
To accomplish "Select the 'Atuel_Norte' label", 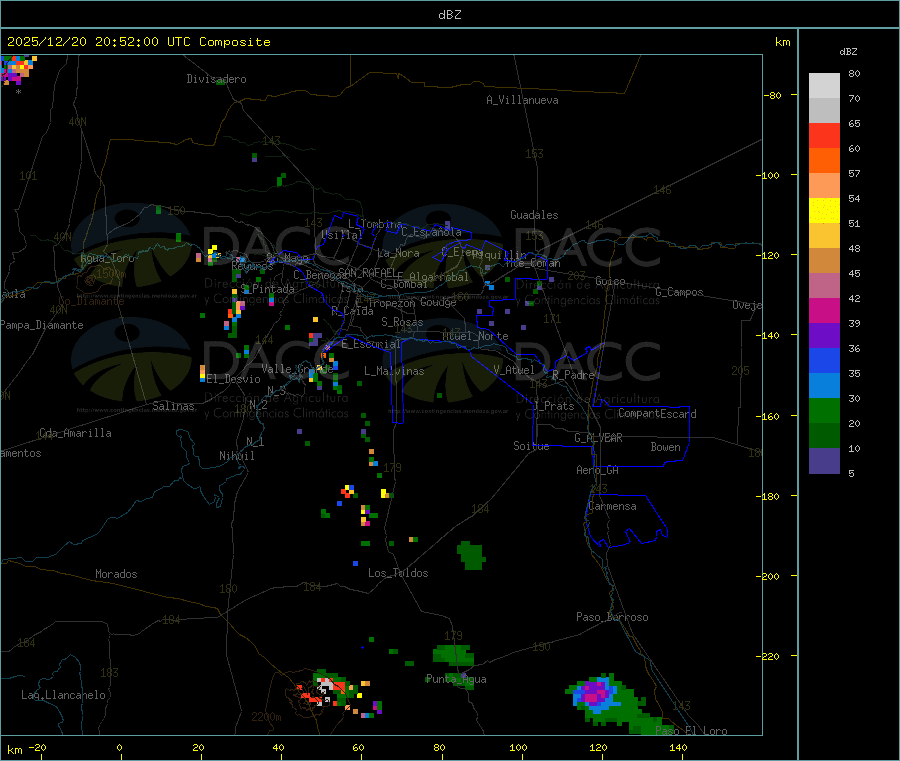I will [x=475, y=336].
